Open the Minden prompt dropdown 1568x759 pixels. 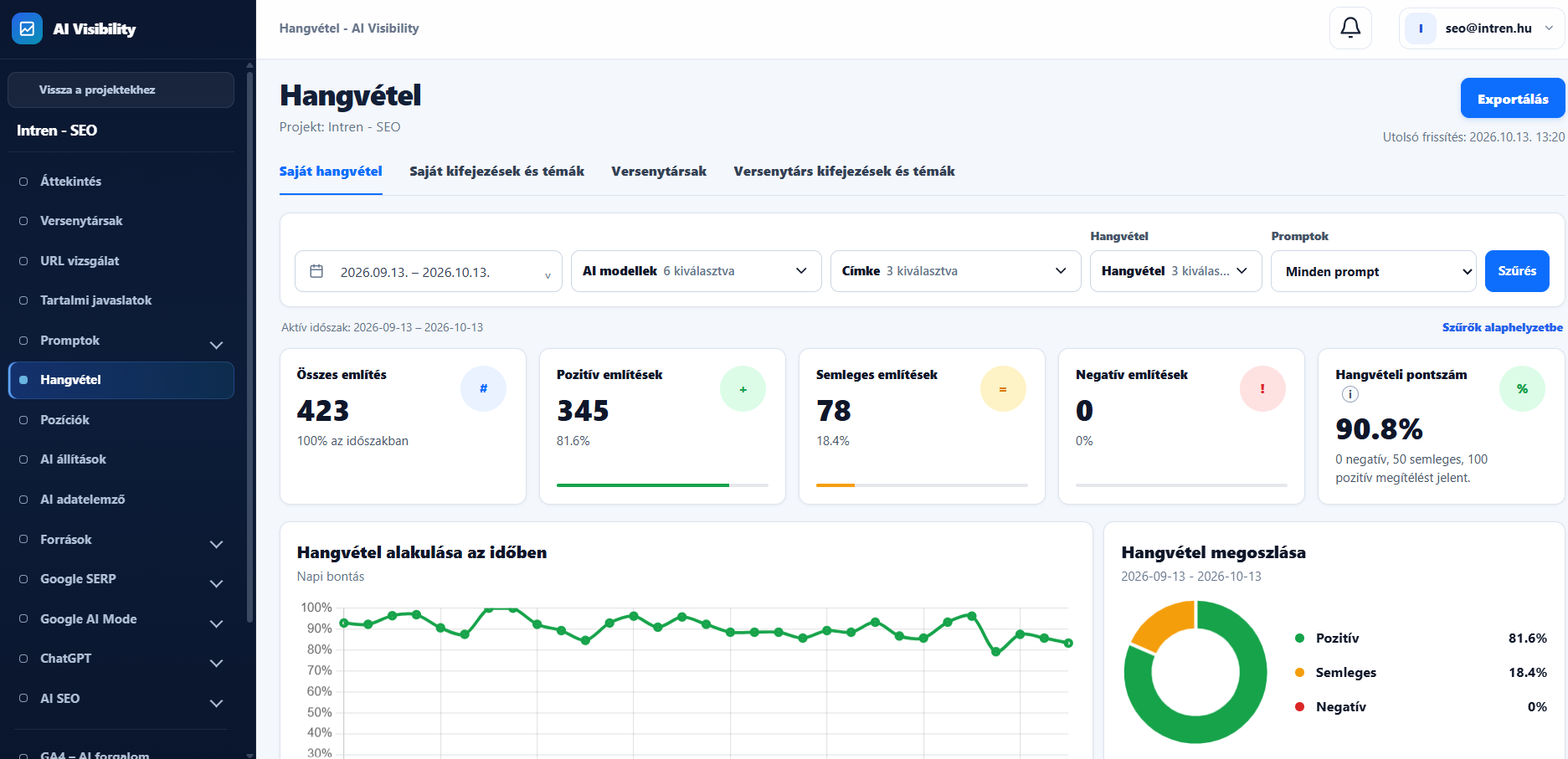click(1373, 271)
